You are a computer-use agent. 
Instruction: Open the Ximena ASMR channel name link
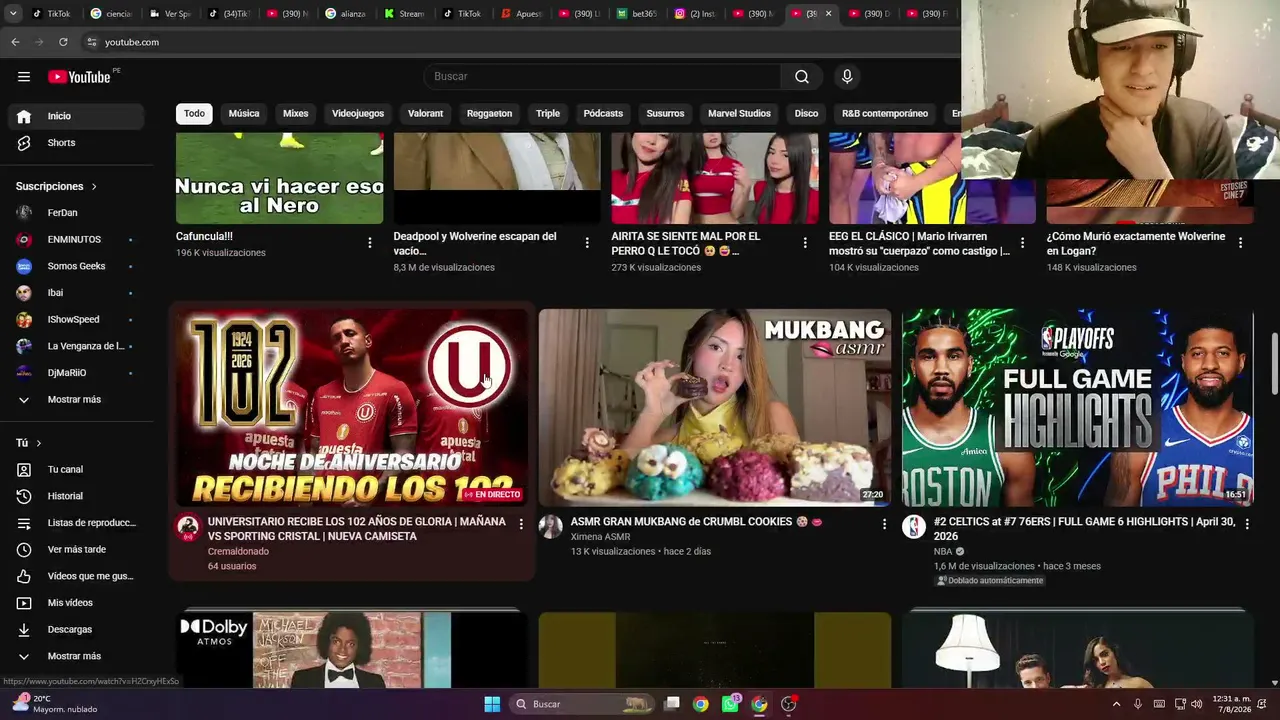point(600,537)
